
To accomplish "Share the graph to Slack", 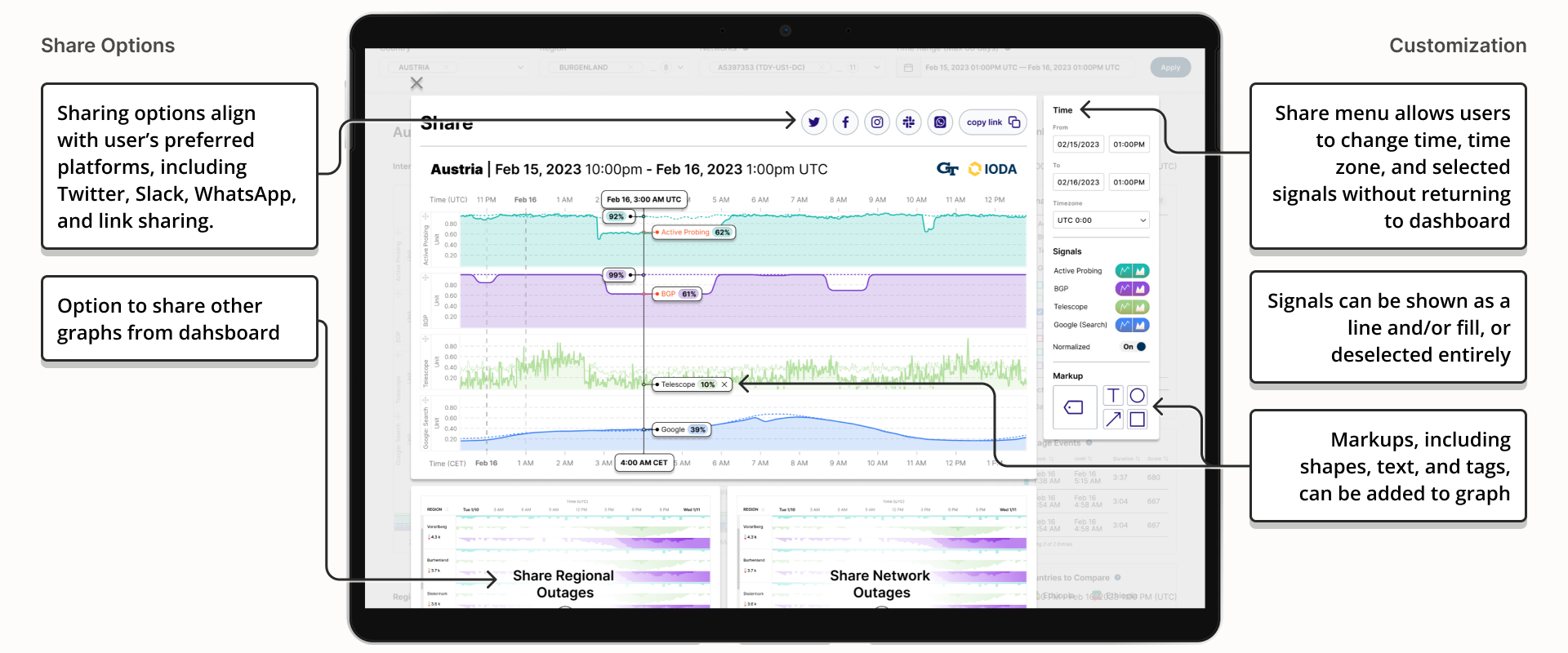I will click(908, 122).
